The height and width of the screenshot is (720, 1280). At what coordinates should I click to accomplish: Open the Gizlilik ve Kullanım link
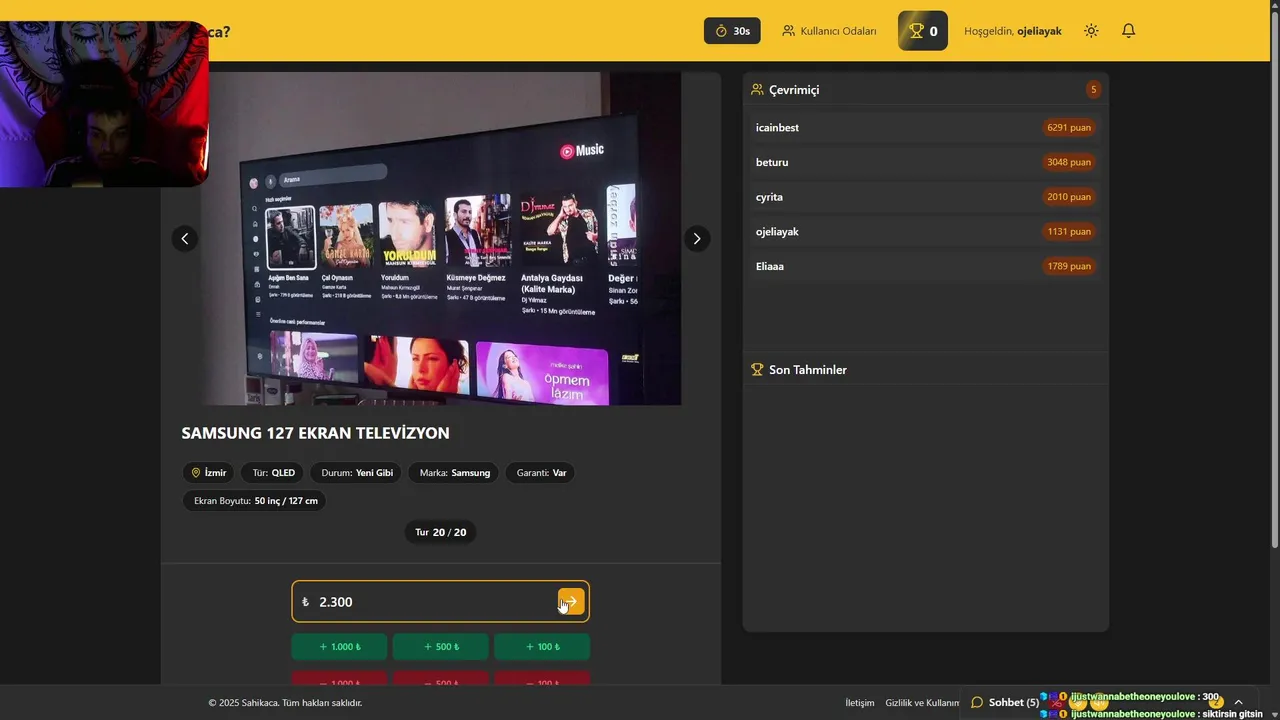[x=922, y=703]
